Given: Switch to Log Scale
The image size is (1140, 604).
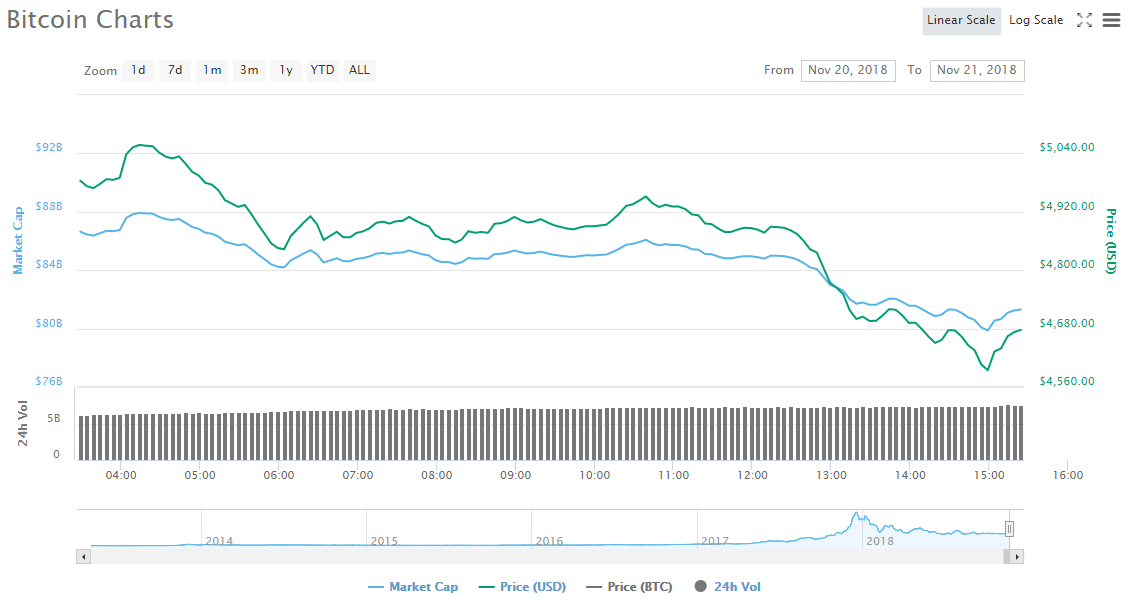Looking at the screenshot, I should [x=1036, y=20].
